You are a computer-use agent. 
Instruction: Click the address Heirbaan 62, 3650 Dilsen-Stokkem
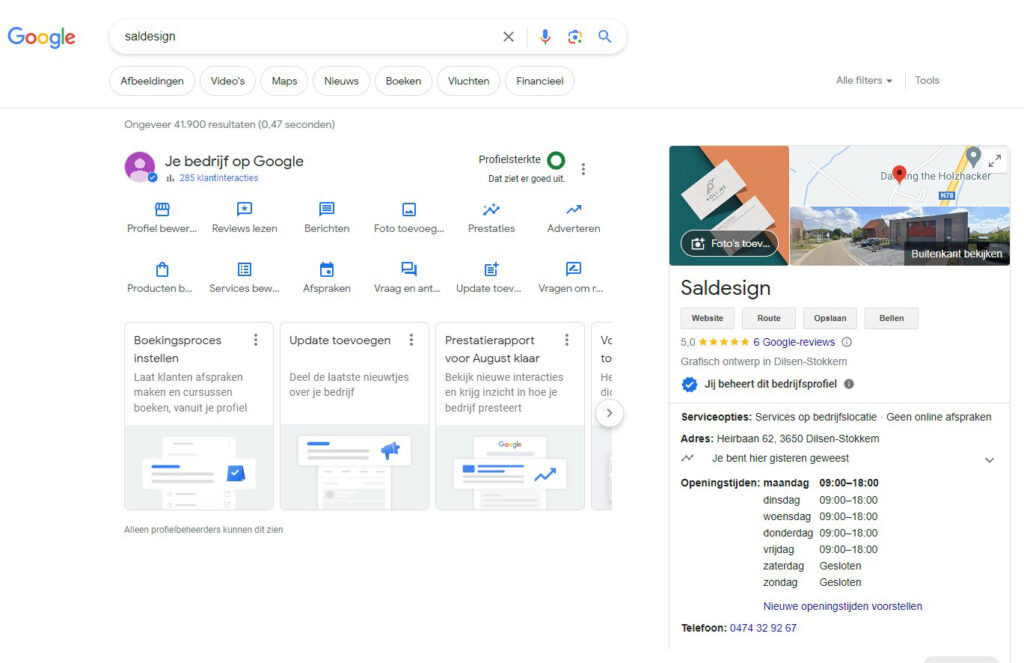797,438
